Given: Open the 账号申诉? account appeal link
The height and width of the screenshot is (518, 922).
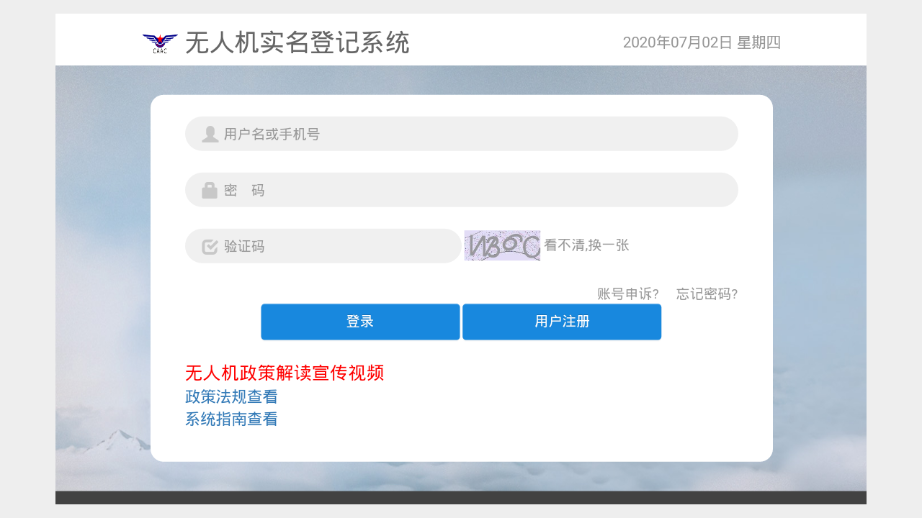Looking at the screenshot, I should [x=628, y=294].
